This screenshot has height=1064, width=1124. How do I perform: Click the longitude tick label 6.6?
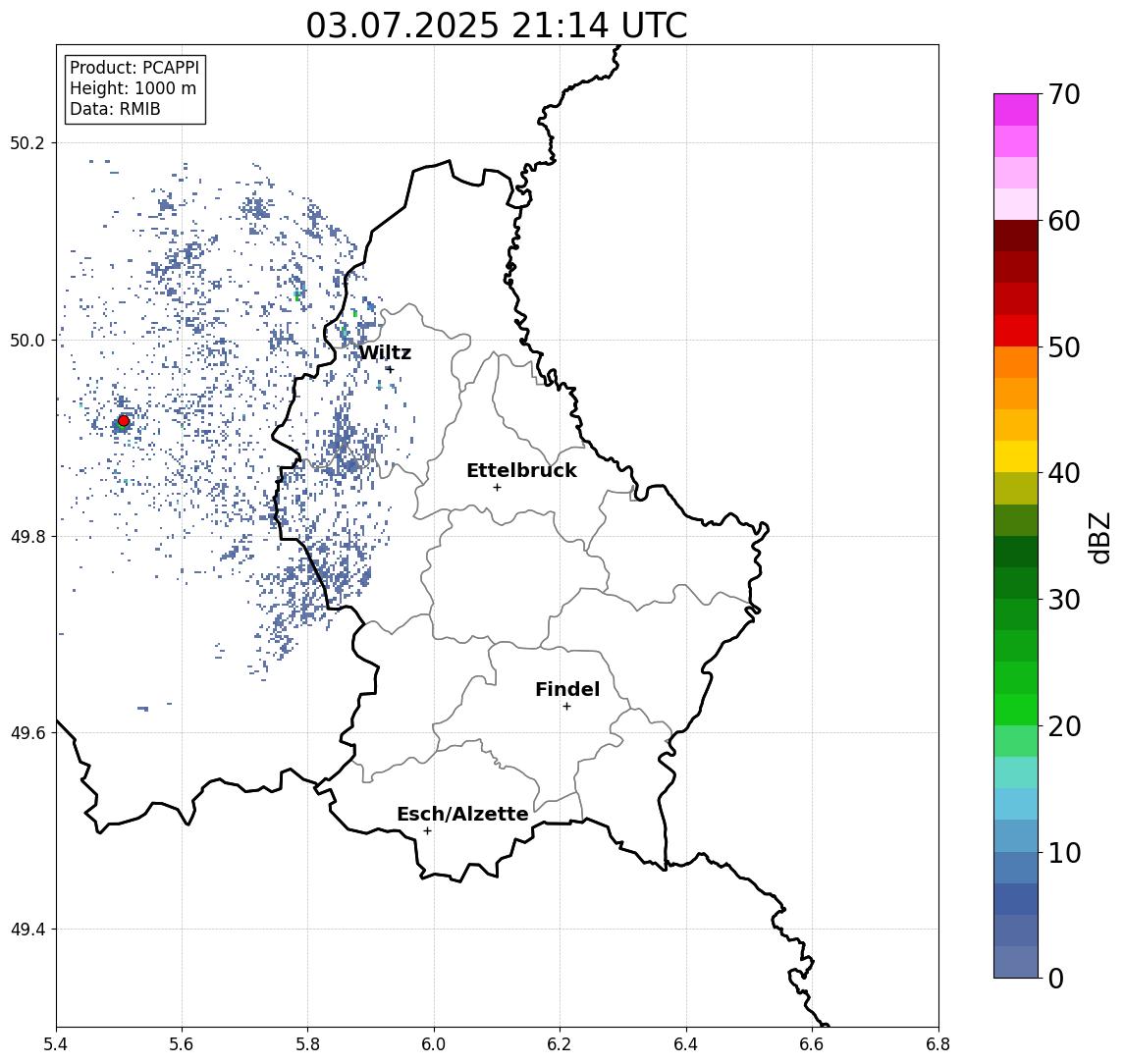[x=812, y=1044]
